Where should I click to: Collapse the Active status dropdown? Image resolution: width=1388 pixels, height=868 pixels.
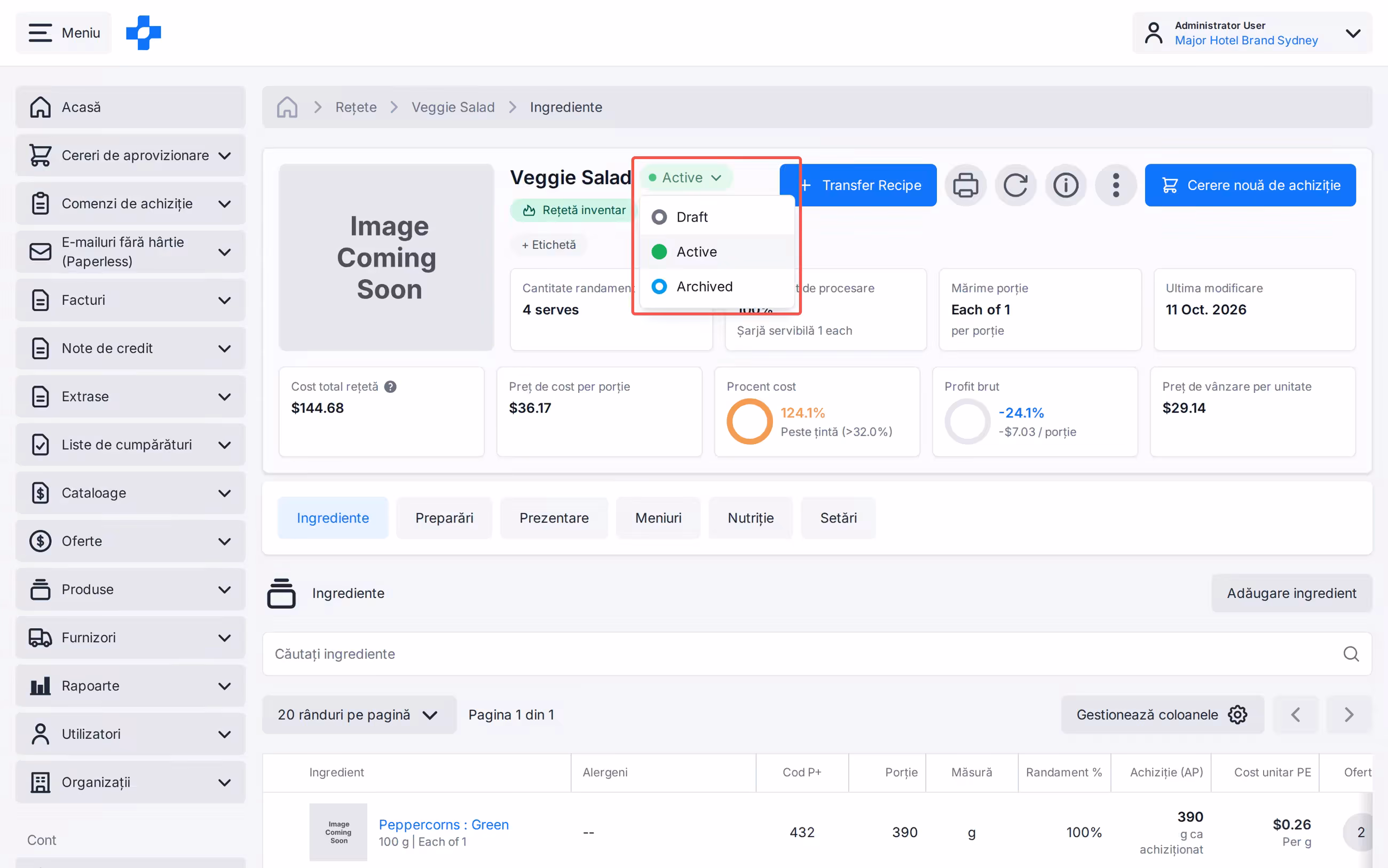pos(686,177)
